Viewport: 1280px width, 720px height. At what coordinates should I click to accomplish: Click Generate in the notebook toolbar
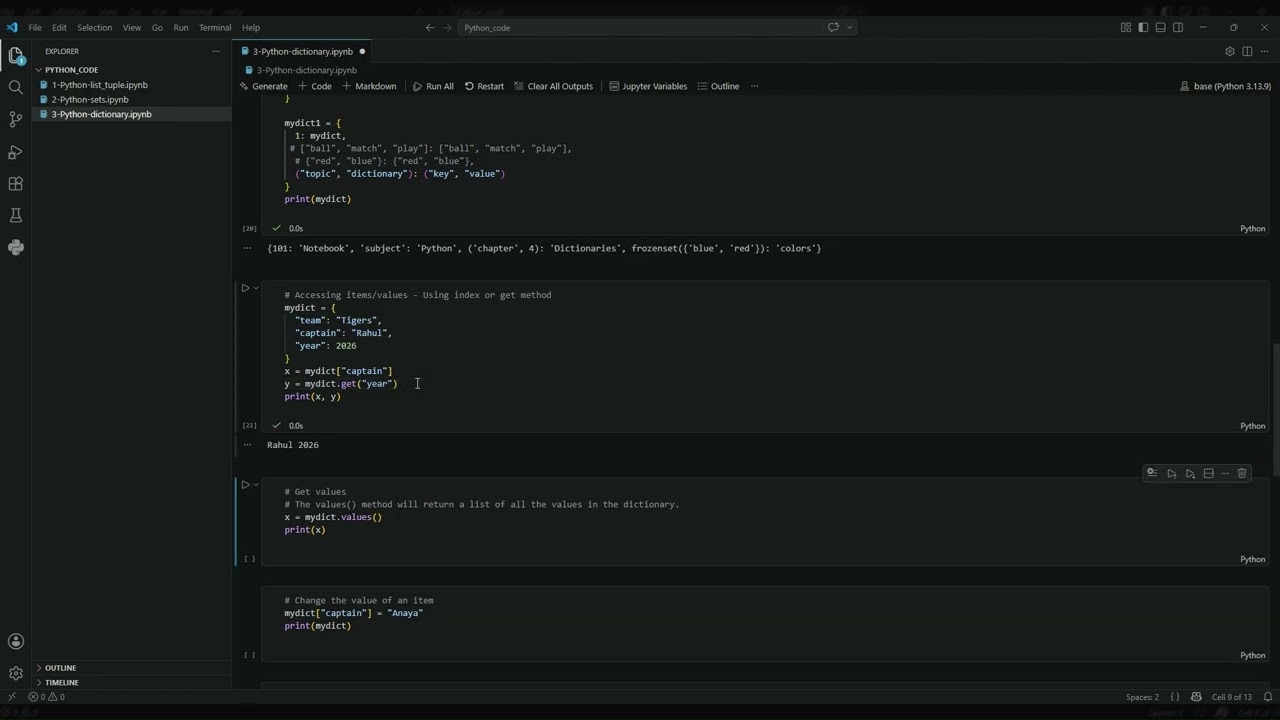(264, 86)
